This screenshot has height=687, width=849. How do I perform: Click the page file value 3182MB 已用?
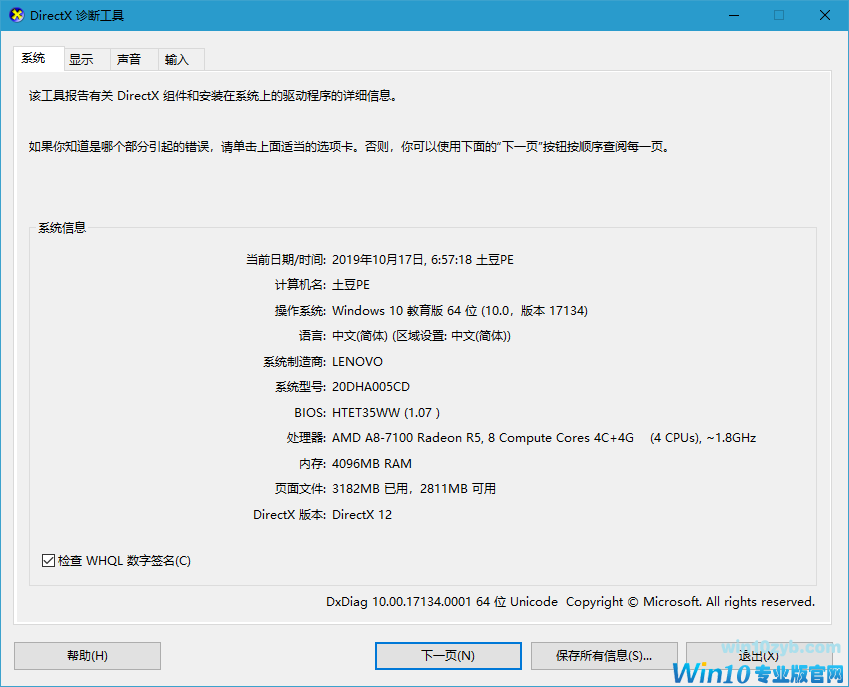pyautogui.click(x=370, y=489)
